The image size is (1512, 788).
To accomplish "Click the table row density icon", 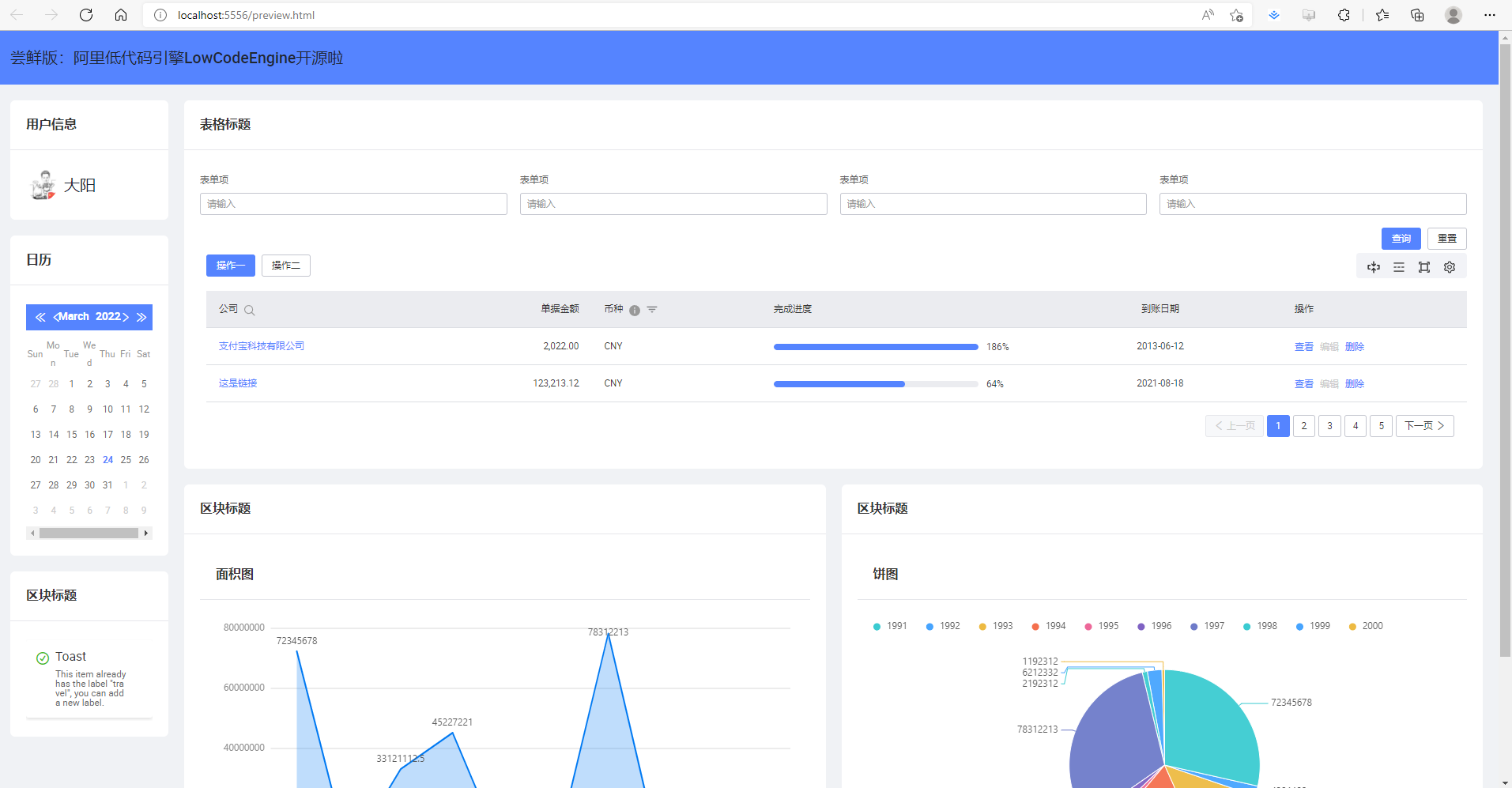I will [1399, 267].
